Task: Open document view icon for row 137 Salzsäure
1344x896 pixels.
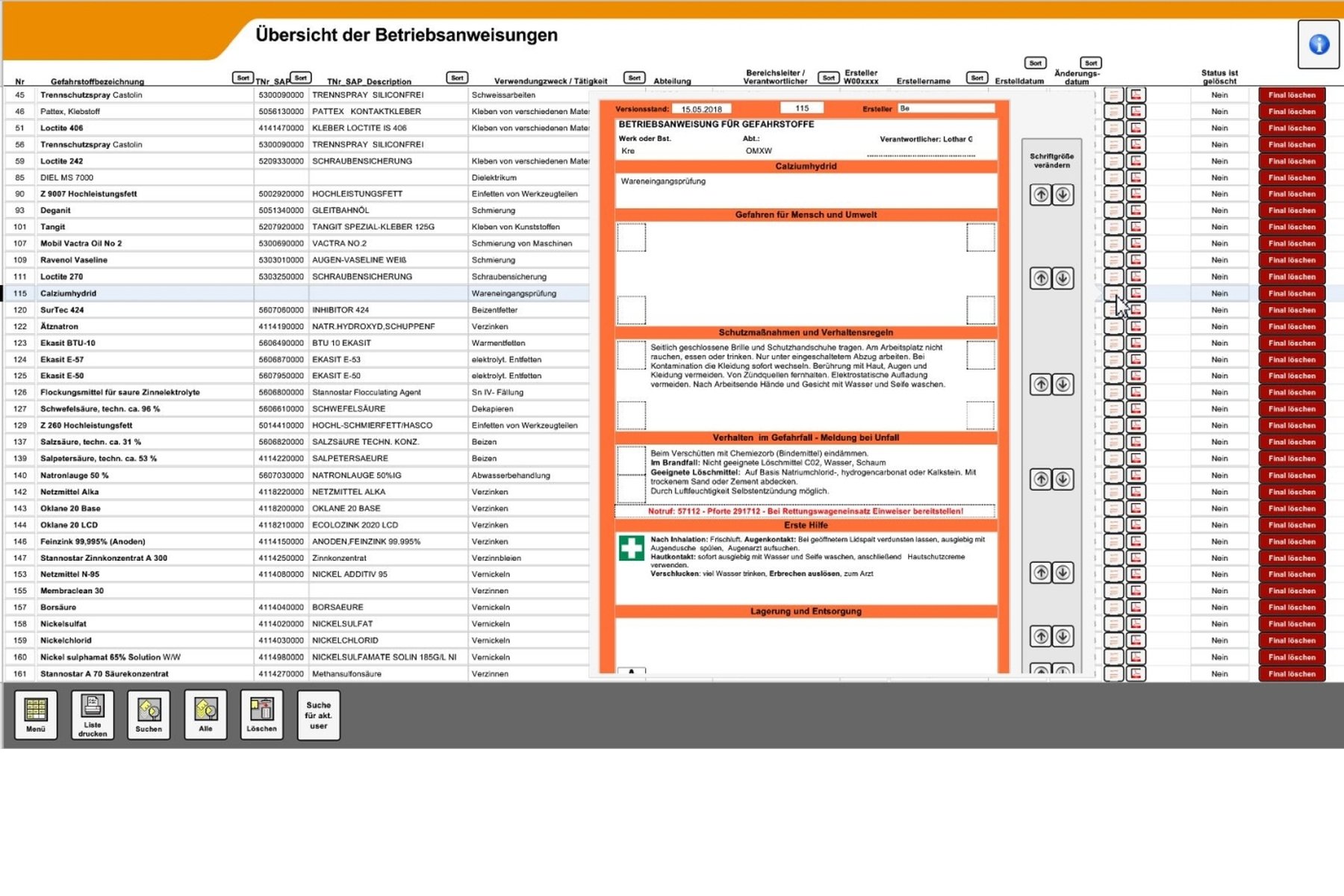Action: pos(1113,441)
